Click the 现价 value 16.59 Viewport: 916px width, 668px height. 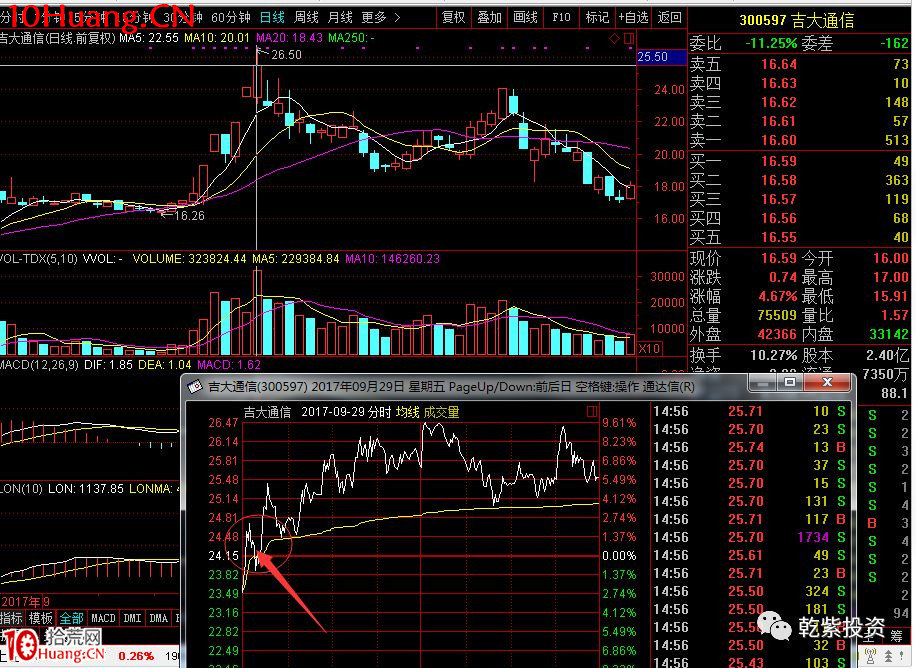(x=778, y=258)
